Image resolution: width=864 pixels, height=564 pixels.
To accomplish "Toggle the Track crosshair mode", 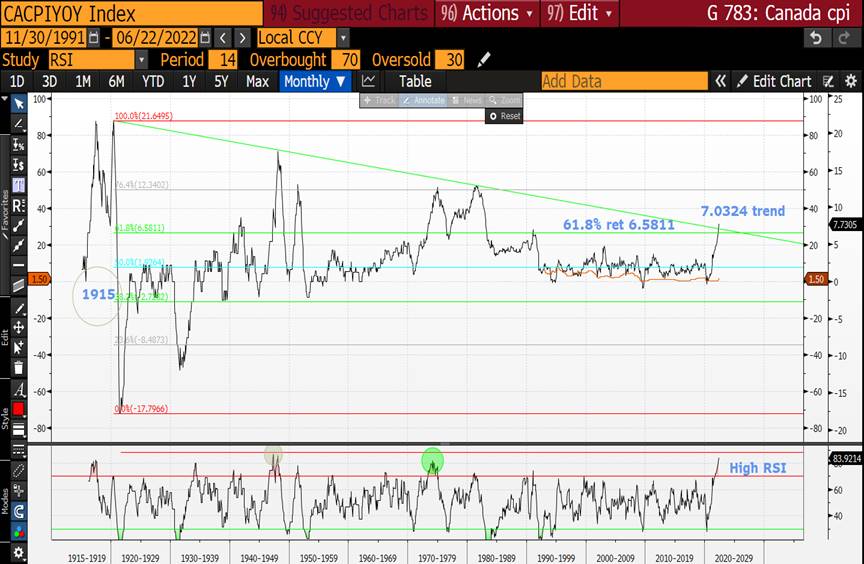I will pos(381,101).
